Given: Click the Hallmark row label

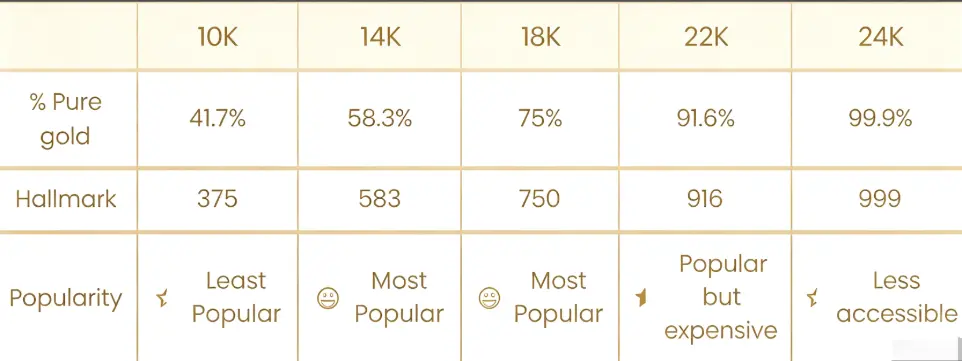Looking at the screenshot, I should (66, 199).
